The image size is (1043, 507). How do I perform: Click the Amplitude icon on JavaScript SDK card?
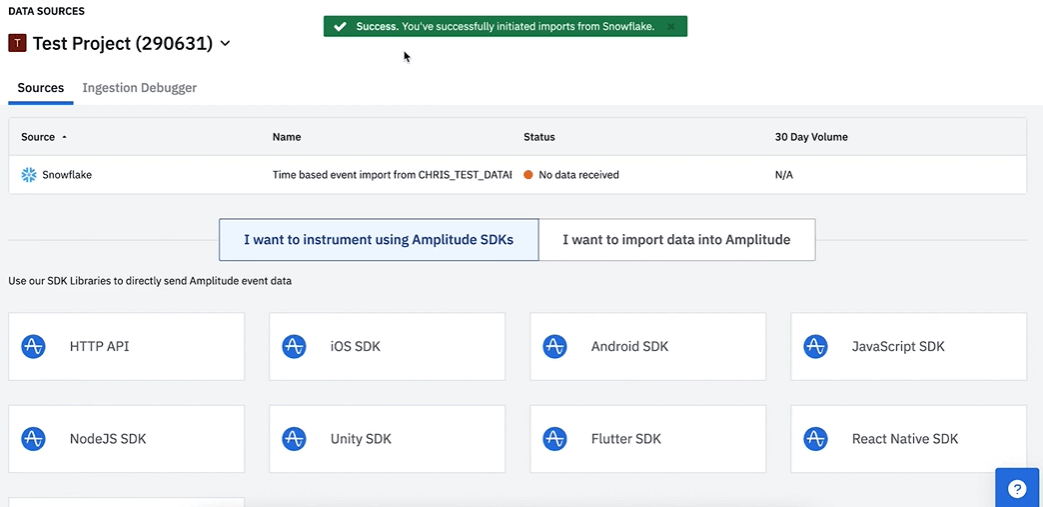click(816, 347)
